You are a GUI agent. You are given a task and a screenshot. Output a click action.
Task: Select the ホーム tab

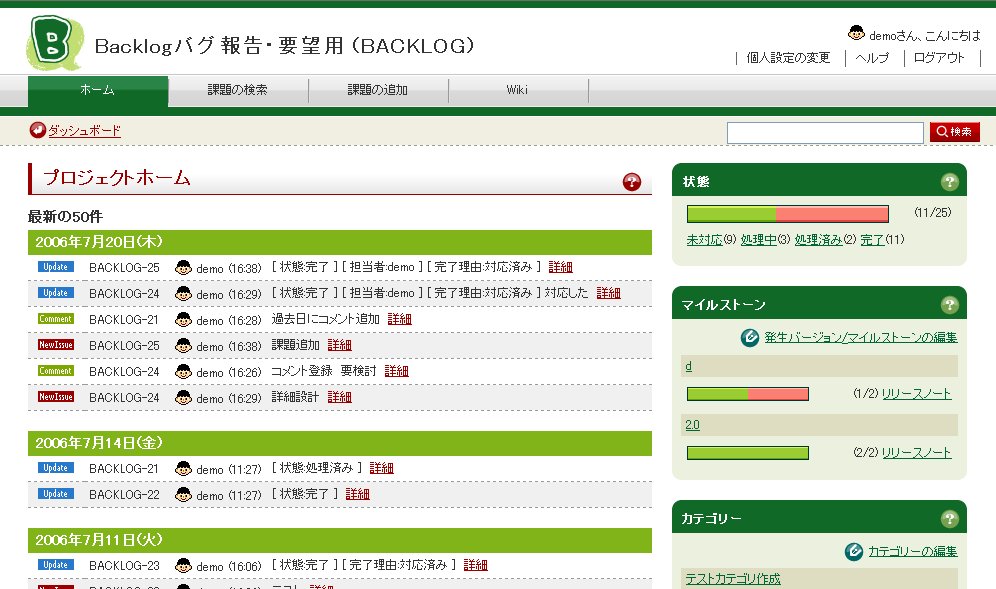pyautogui.click(x=98, y=91)
